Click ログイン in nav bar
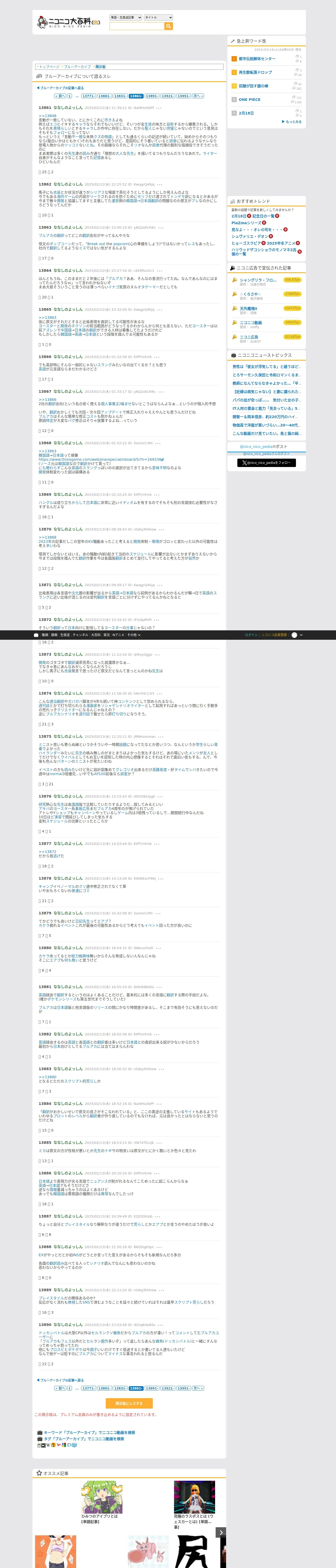 [251, 635]
